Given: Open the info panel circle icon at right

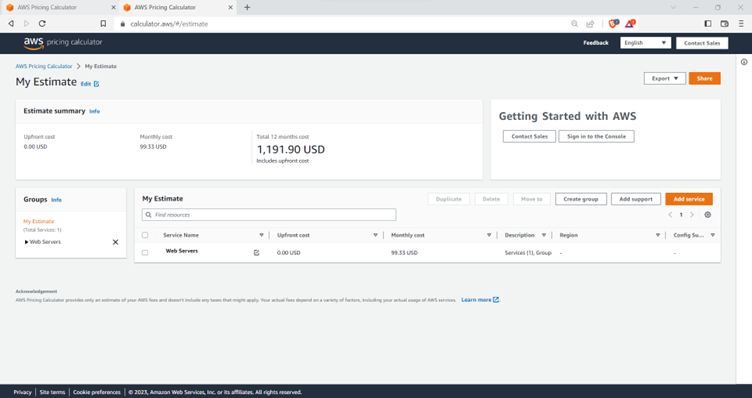Looking at the screenshot, I should click(744, 62).
